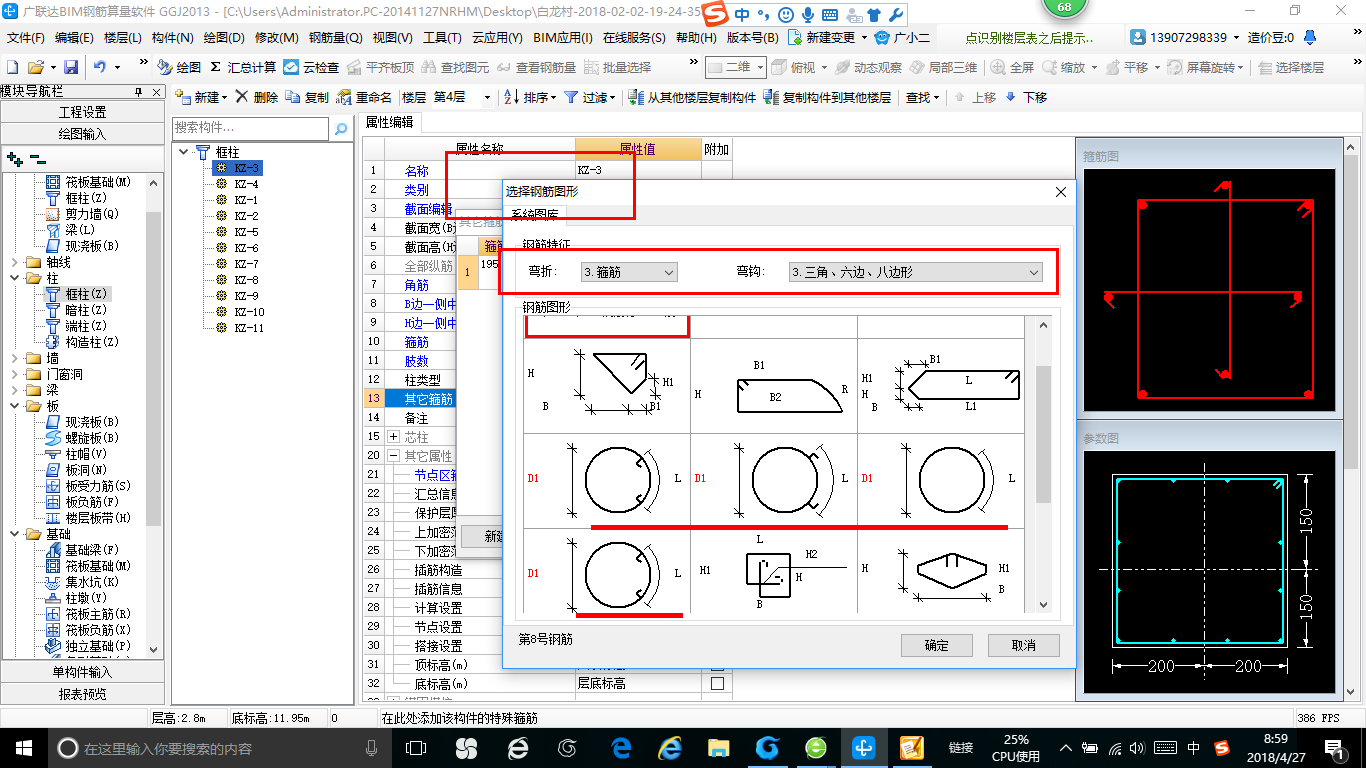The height and width of the screenshot is (768, 1366).
Task: Select 暗柱(Z) under 柱 folder
Action: pyautogui.click(x=82, y=310)
